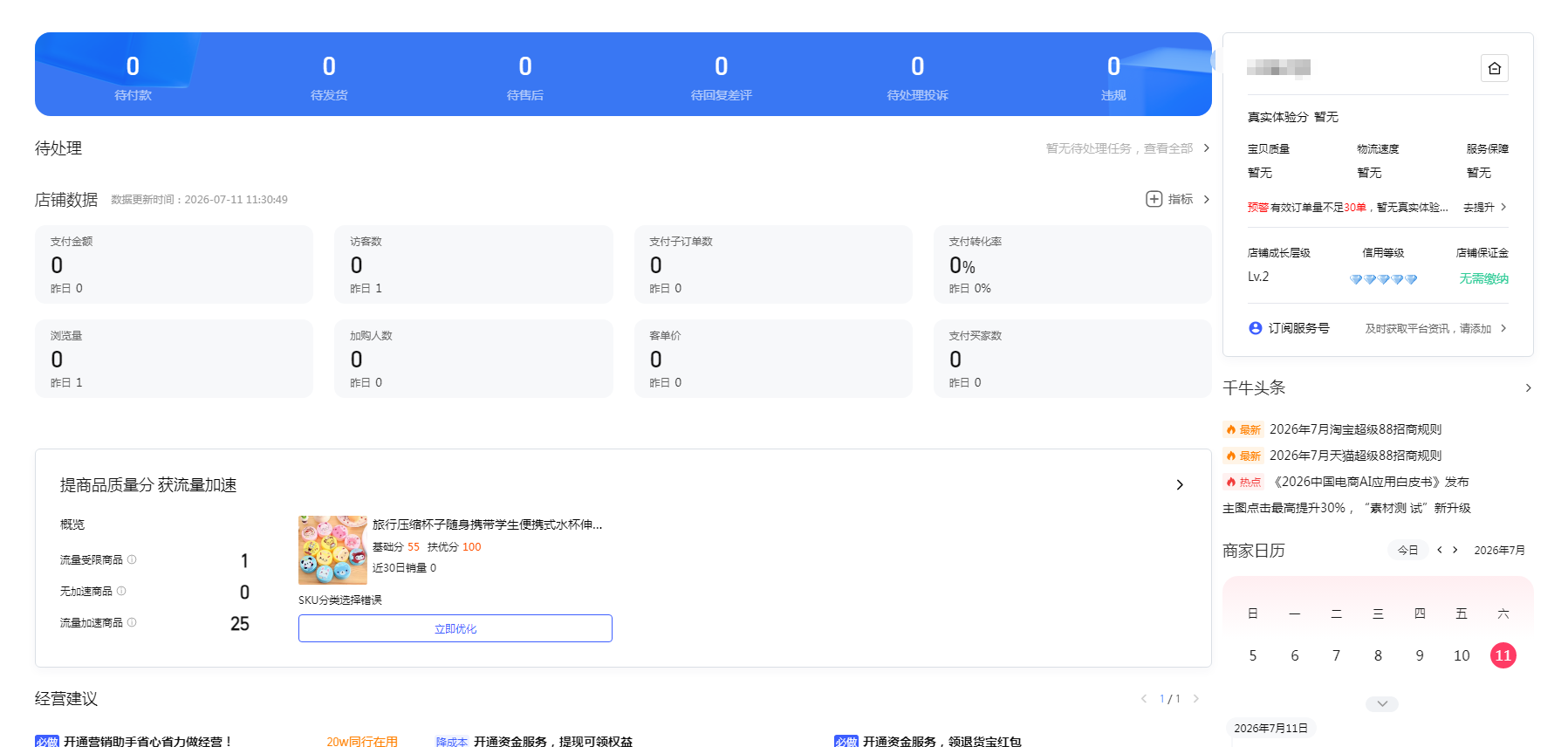Open 2026年7月天猫超级88招商规则 article
1568x747 pixels.
[1355, 456]
